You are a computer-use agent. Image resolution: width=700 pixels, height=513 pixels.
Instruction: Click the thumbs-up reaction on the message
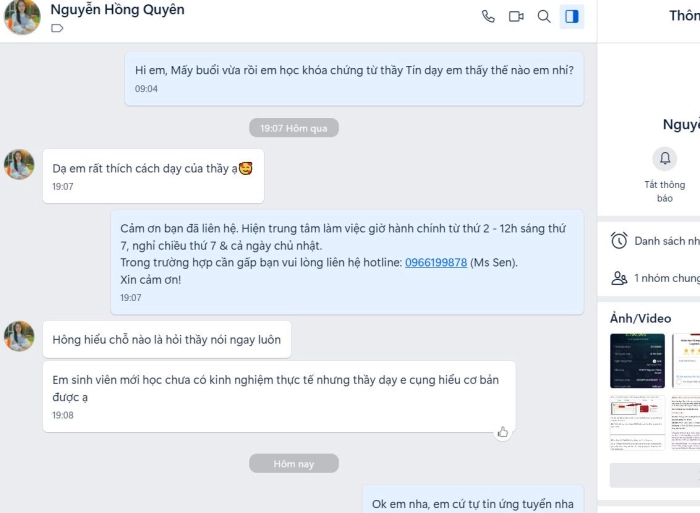click(503, 432)
